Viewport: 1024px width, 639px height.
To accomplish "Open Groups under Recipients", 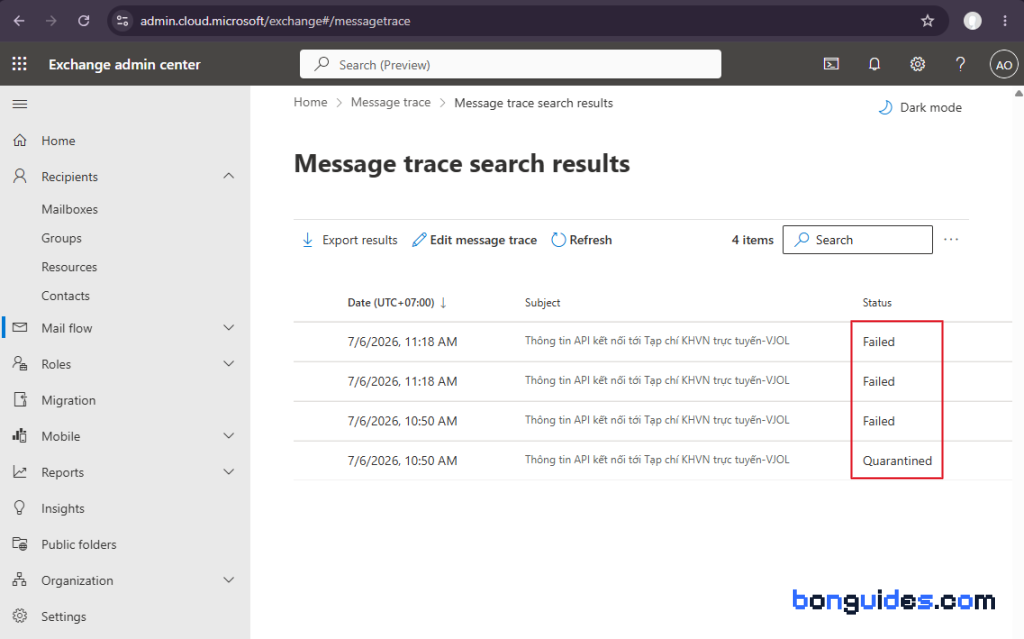I will coord(61,238).
